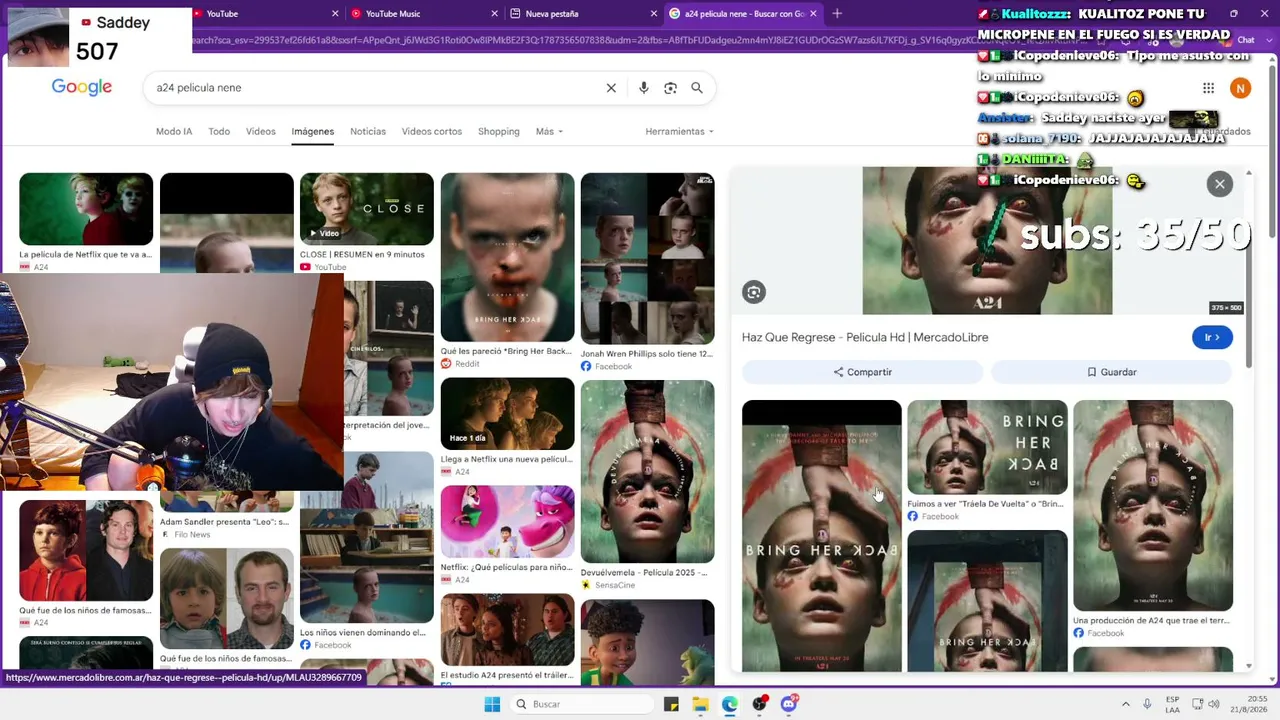Open 'La película de Netflix que te va a...' result
The width and height of the screenshot is (1280, 720).
[x=86, y=209]
